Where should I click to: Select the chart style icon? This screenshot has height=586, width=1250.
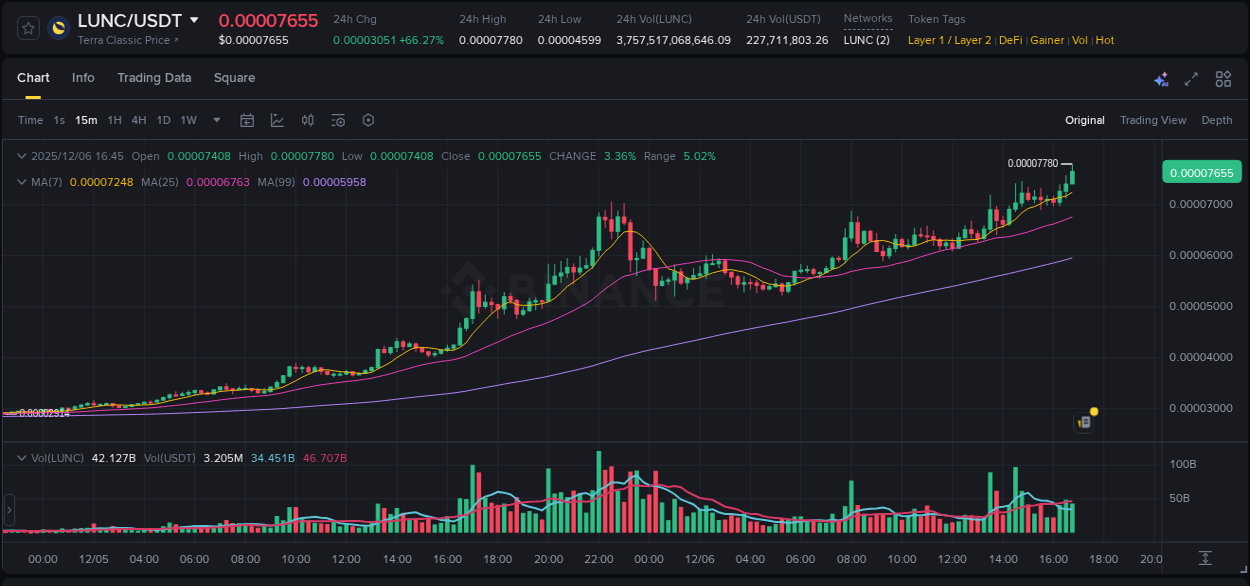(277, 120)
